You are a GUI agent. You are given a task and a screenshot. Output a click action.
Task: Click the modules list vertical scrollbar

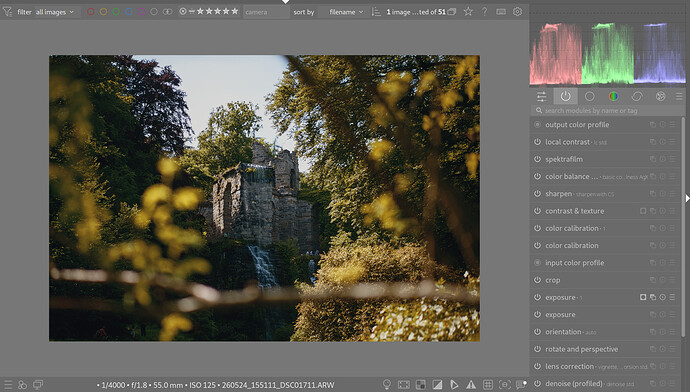[x=683, y=227]
